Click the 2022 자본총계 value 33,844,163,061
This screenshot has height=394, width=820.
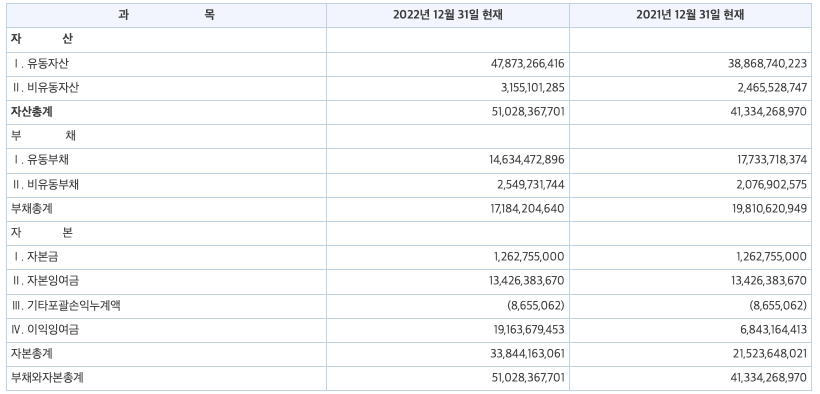point(528,354)
